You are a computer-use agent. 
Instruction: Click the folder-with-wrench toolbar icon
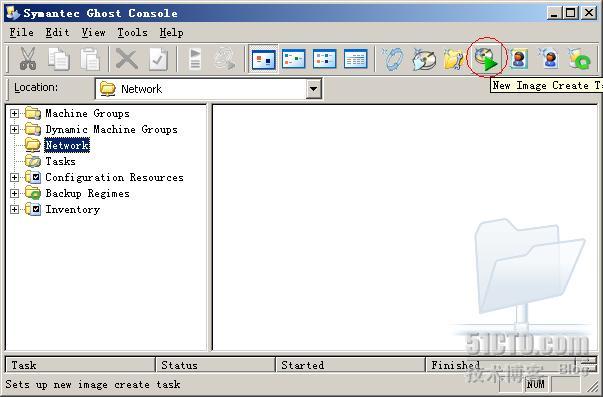pos(454,60)
